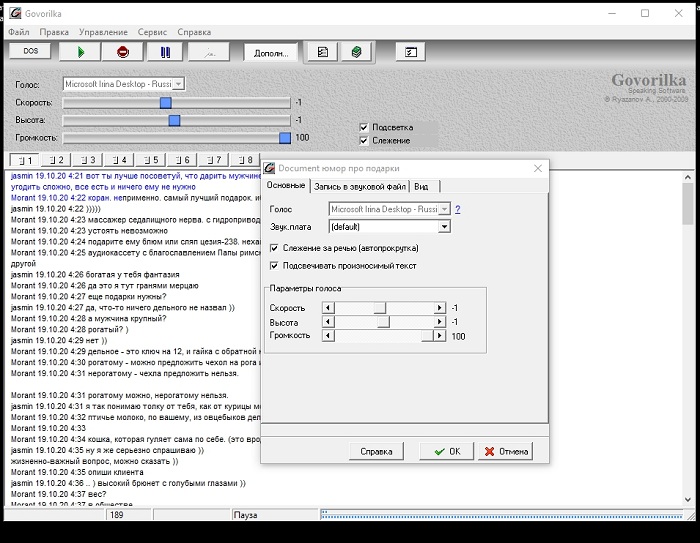Switch to document tab 3
The image size is (700, 543).
point(88,160)
